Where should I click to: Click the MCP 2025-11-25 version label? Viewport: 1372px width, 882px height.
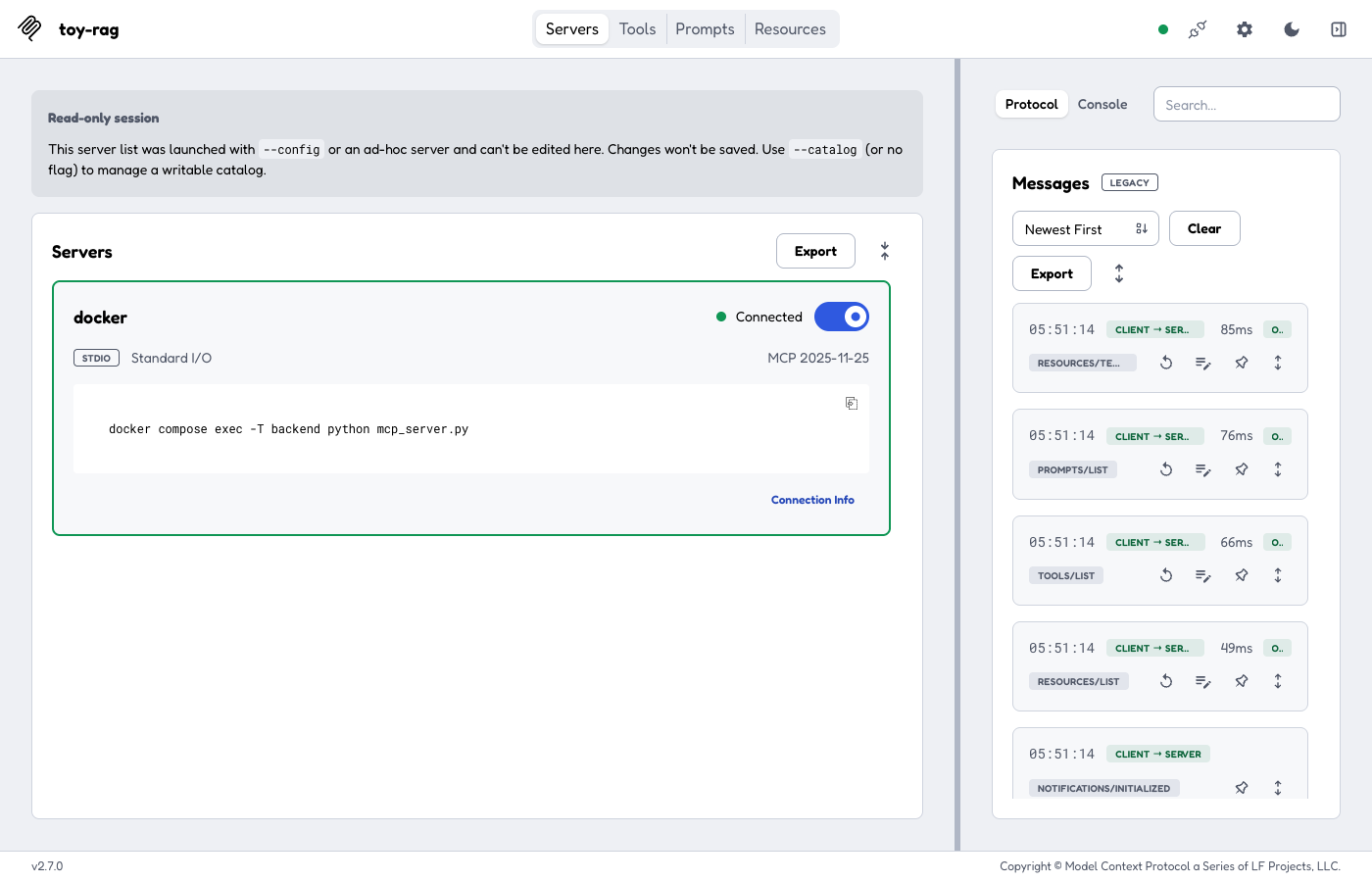click(x=818, y=358)
